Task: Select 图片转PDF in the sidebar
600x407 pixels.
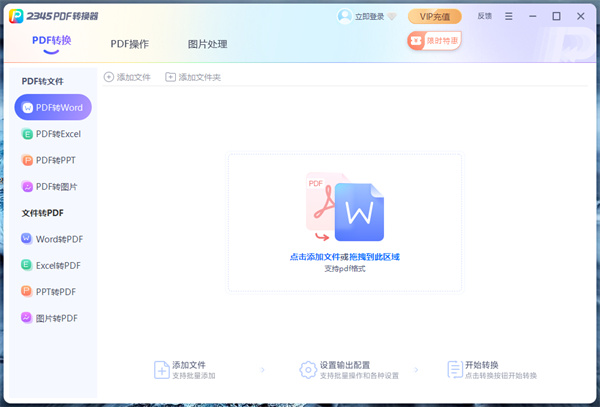Action: pyautogui.click(x=54, y=318)
